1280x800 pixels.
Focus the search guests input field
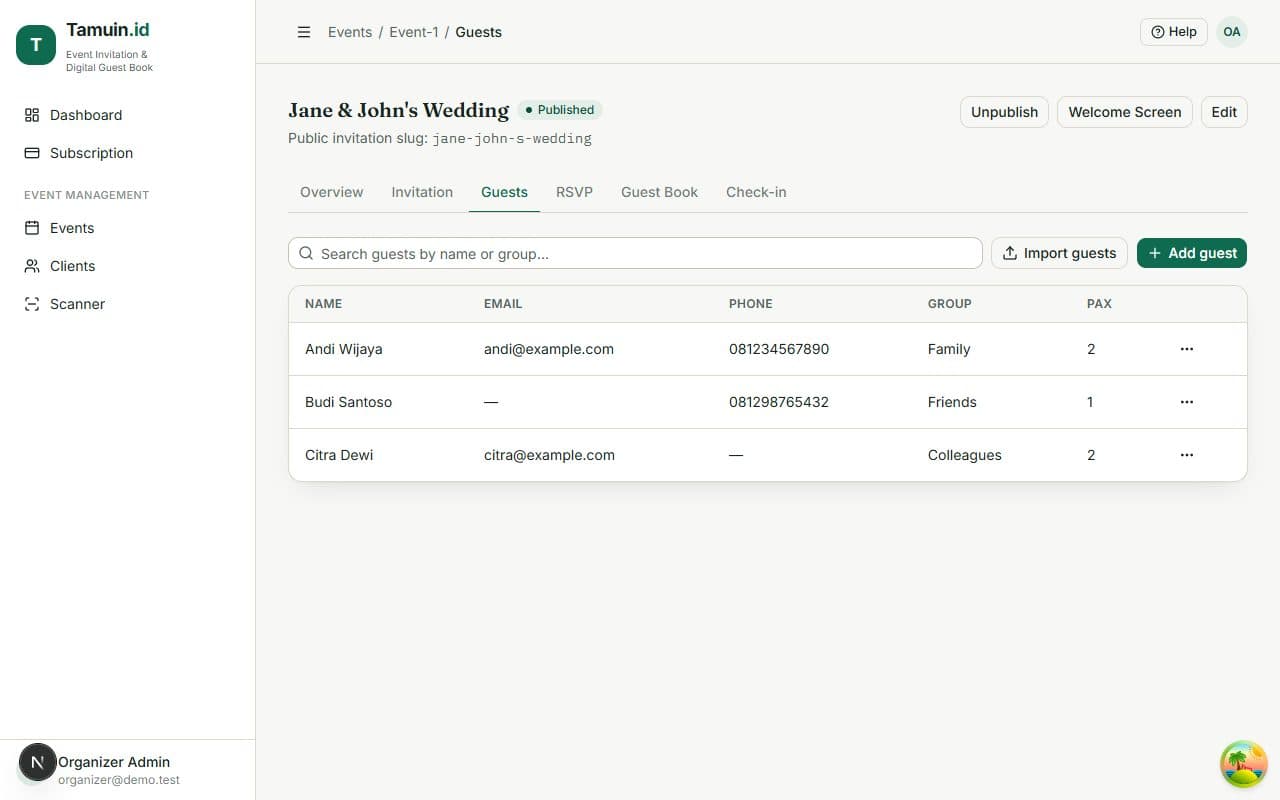[635, 253]
